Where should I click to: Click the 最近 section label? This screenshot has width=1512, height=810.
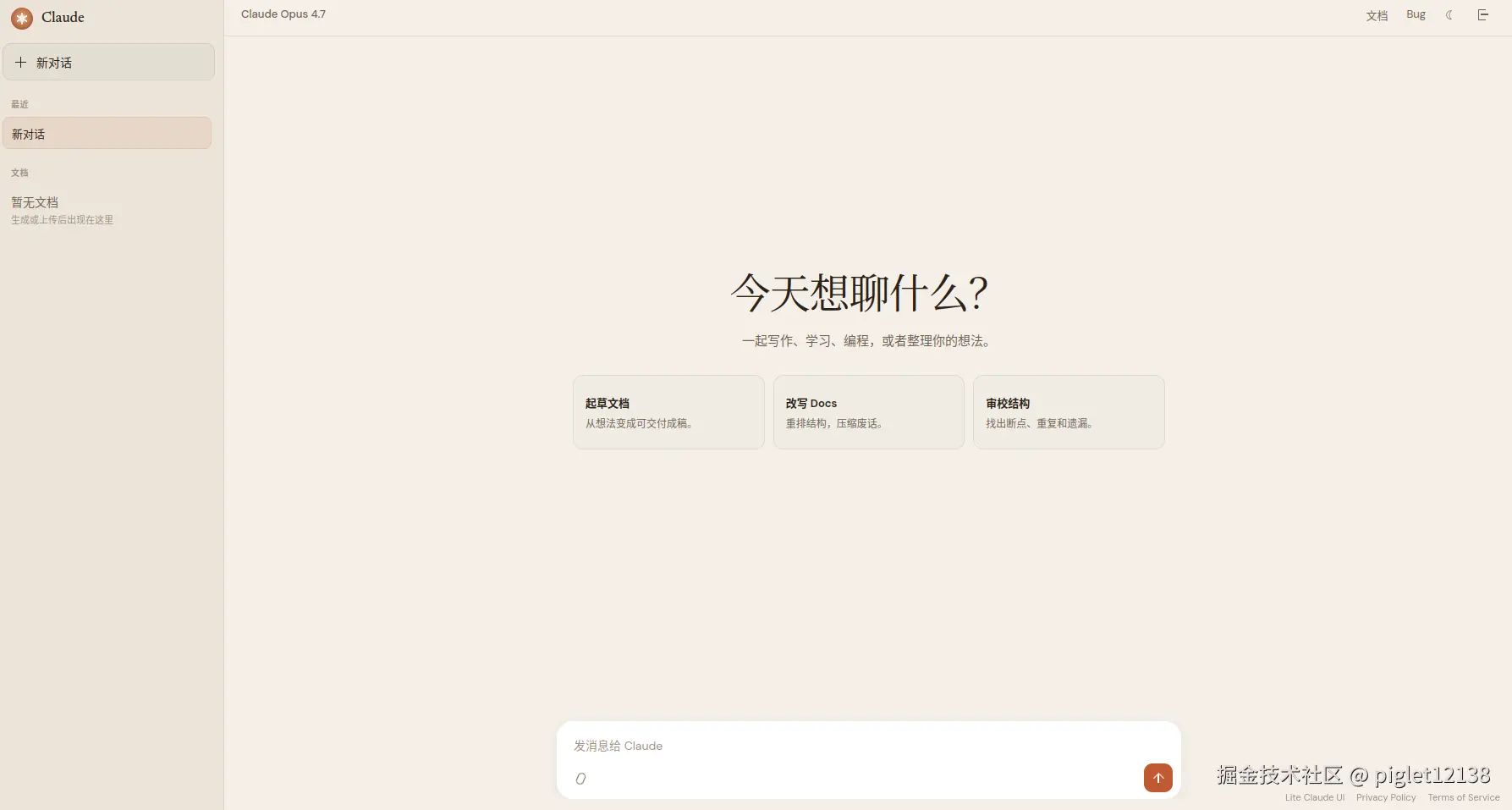(x=19, y=104)
